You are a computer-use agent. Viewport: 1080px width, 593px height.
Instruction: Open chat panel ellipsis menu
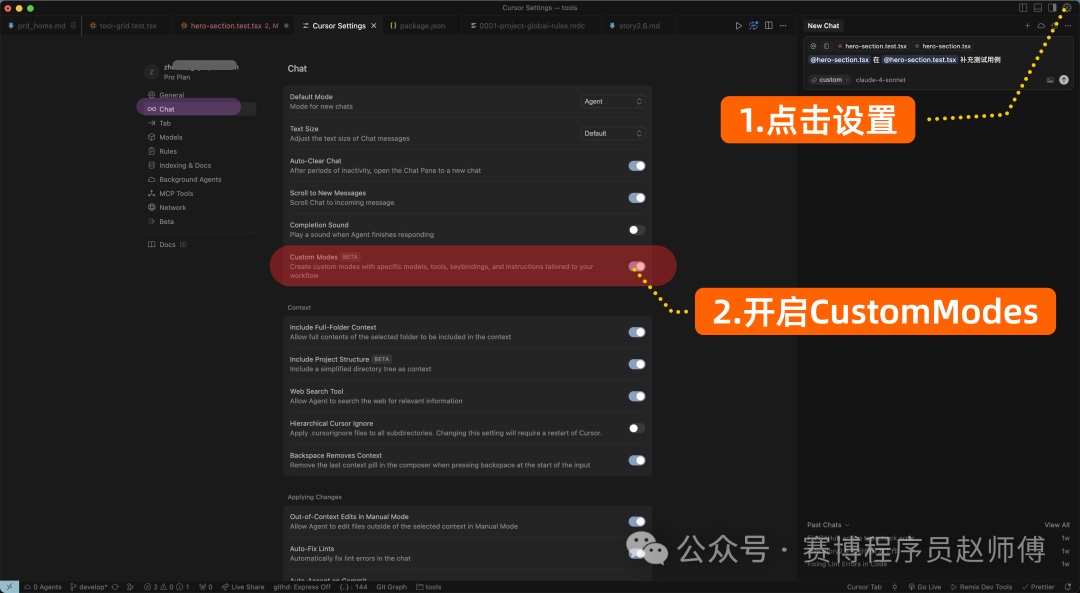click(1068, 25)
